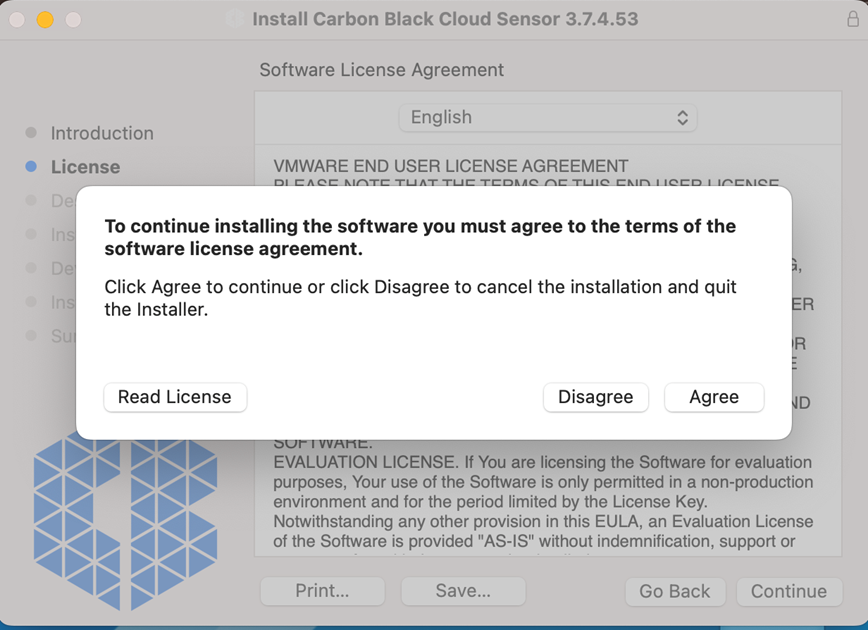Click the Carbon Black hexagon logo
The width and height of the screenshot is (868, 630).
pos(125,520)
